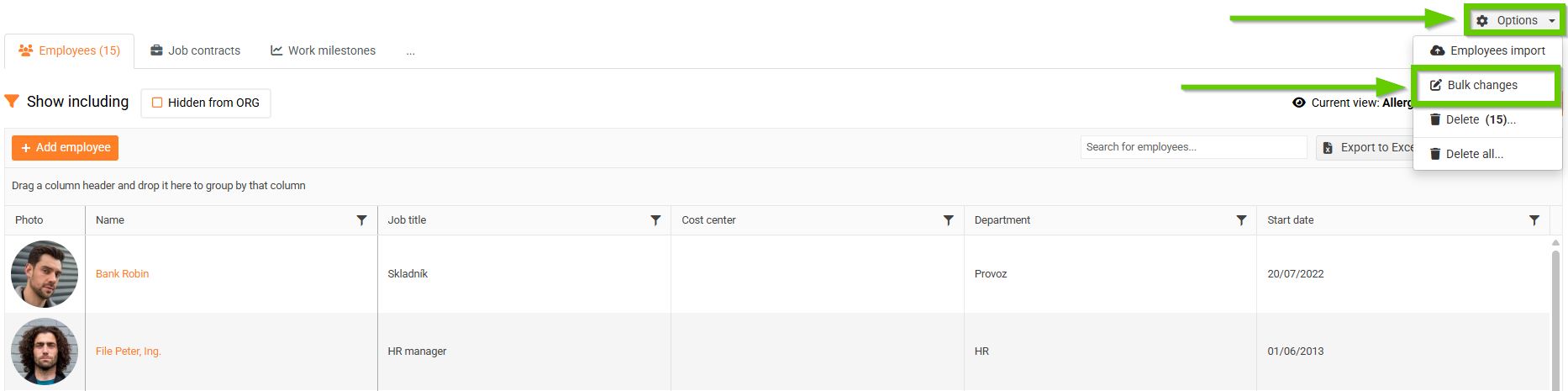
Task: Open the more tabs ellipsis
Action: 410,51
